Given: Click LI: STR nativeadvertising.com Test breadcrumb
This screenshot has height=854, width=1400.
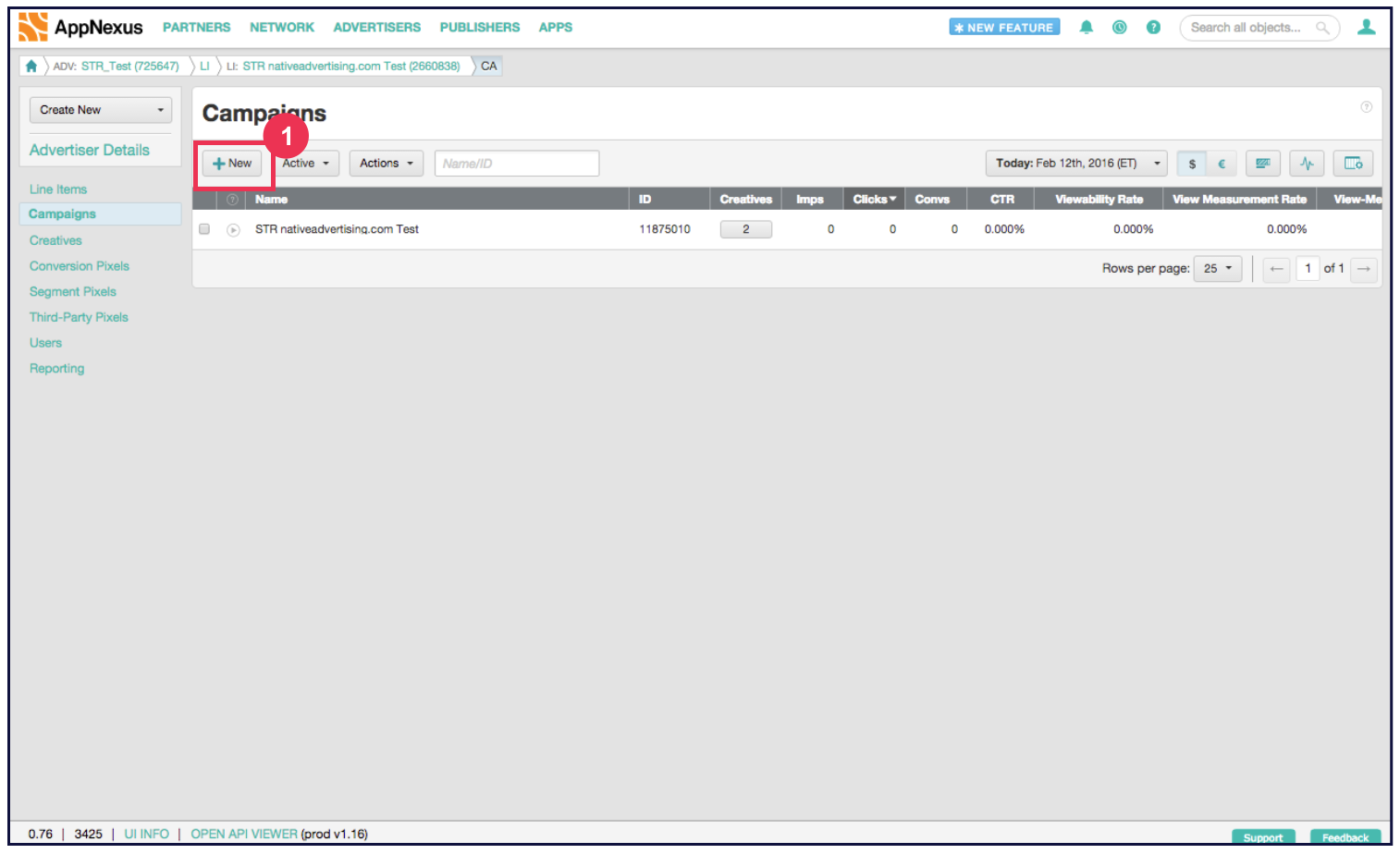Looking at the screenshot, I should [x=343, y=67].
